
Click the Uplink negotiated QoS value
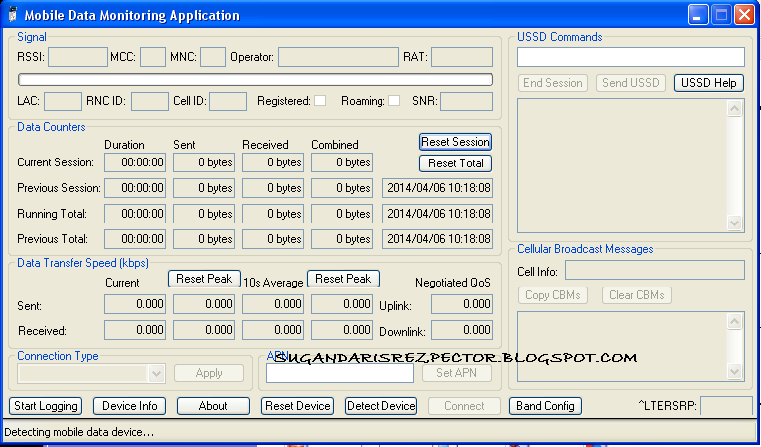tap(462, 304)
